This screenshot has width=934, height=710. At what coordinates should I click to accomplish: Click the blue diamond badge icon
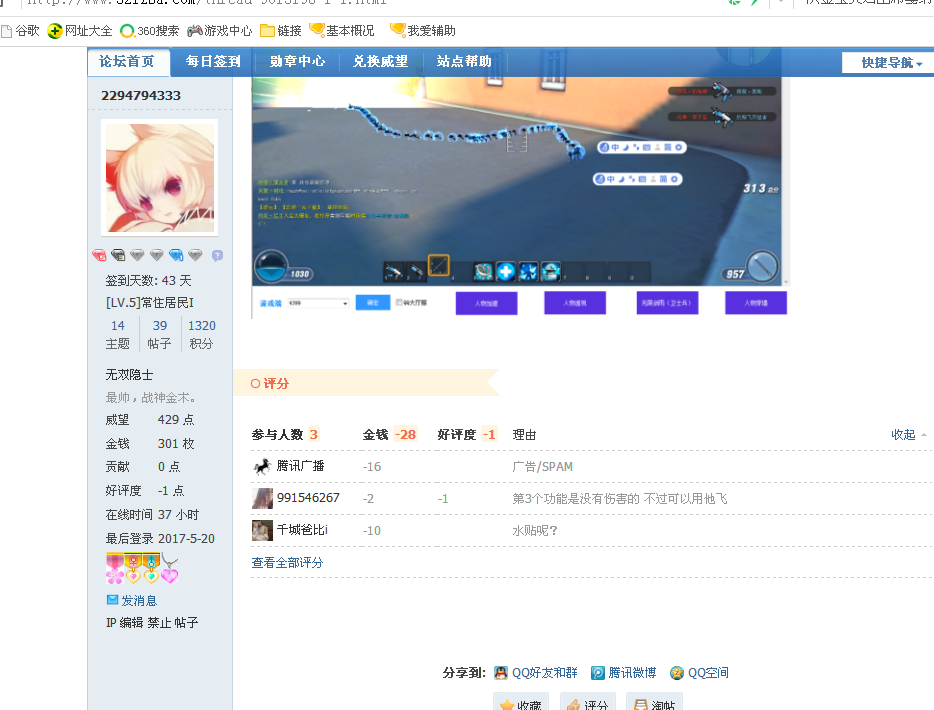pos(176,256)
